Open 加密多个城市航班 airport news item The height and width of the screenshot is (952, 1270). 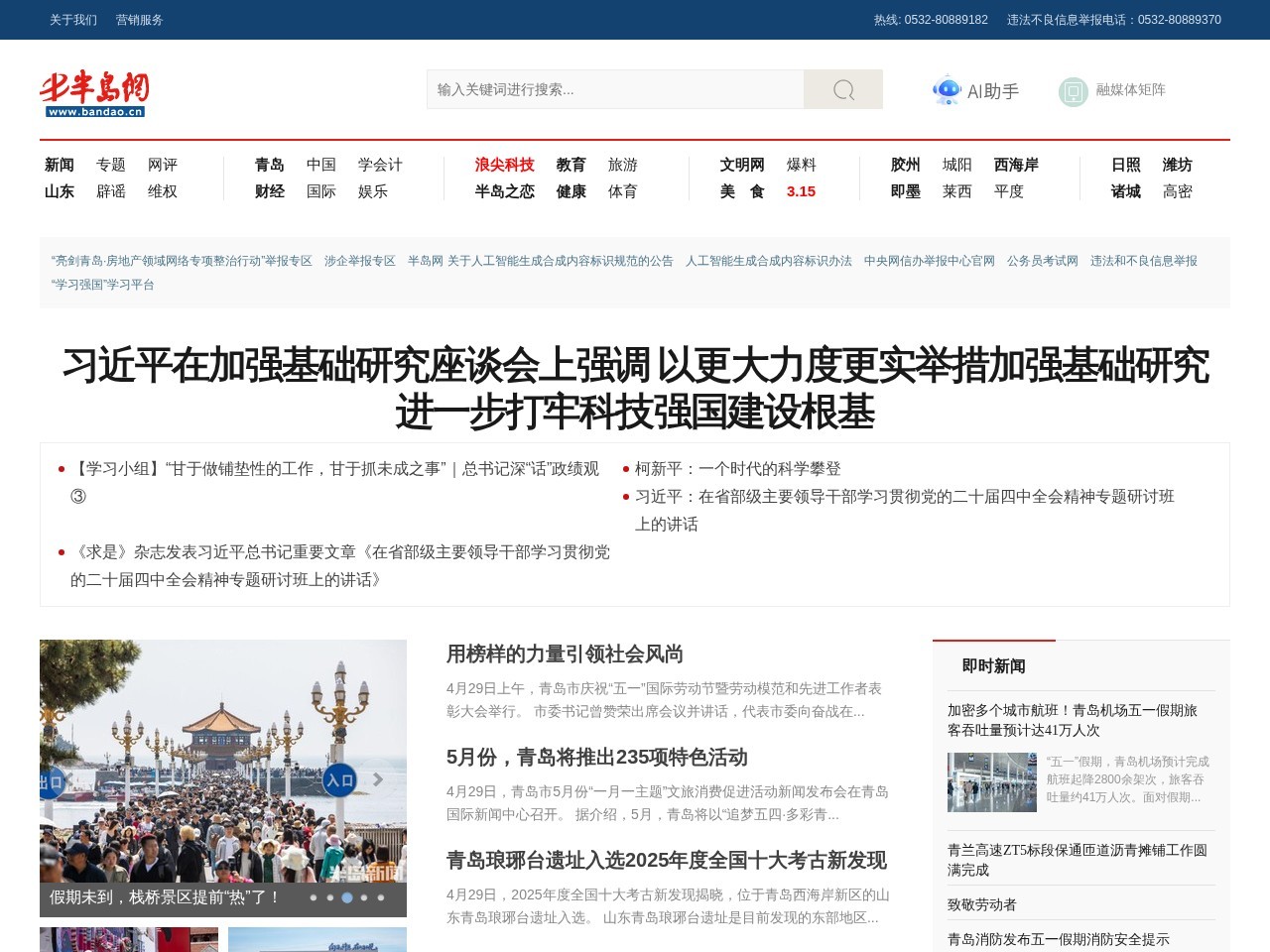pos(1073,720)
